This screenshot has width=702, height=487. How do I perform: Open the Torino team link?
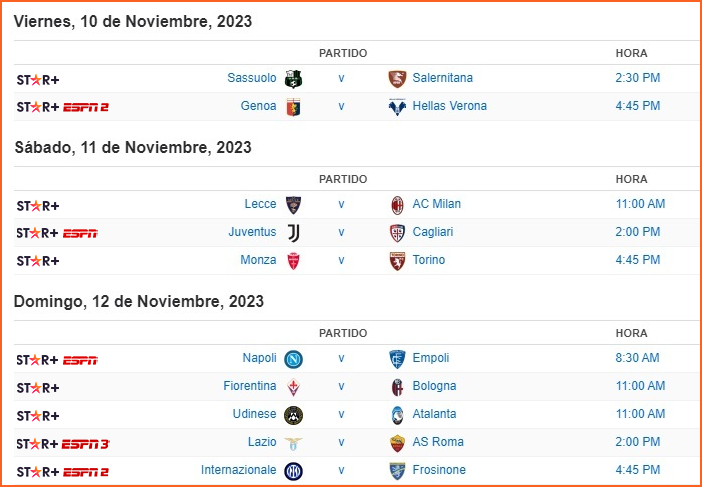click(428, 260)
